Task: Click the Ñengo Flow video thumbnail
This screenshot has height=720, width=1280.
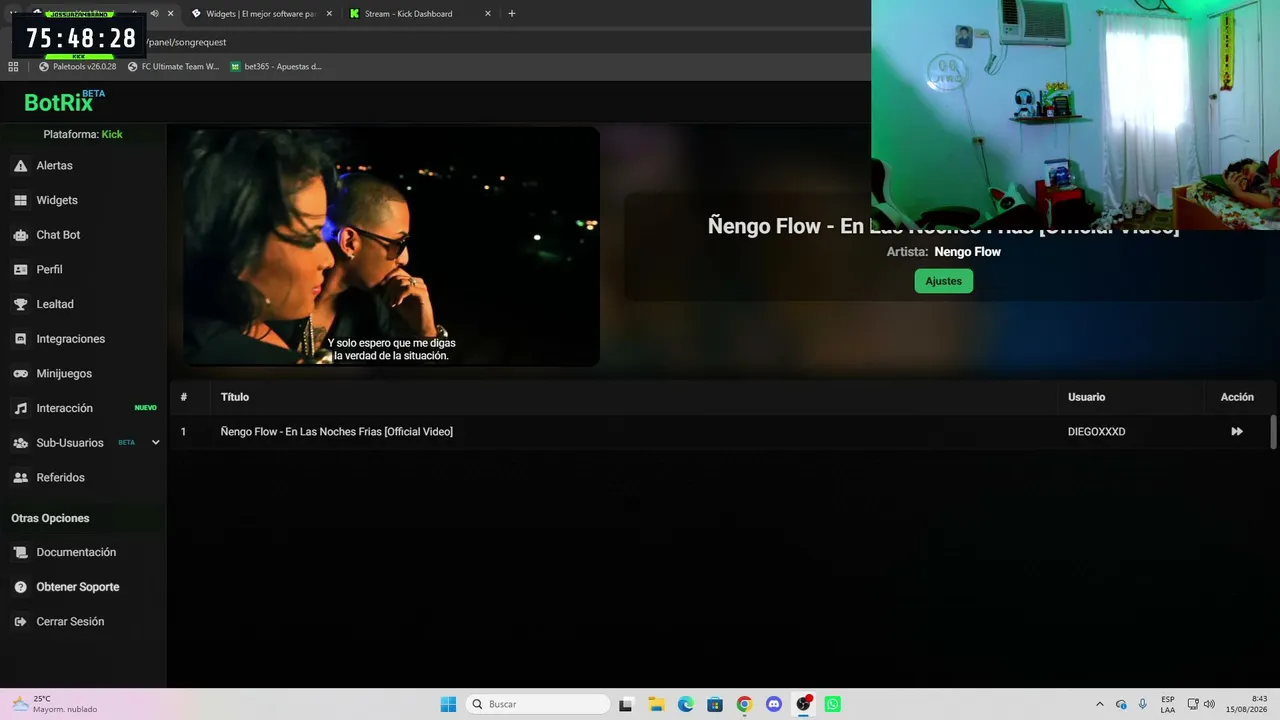Action: [392, 247]
